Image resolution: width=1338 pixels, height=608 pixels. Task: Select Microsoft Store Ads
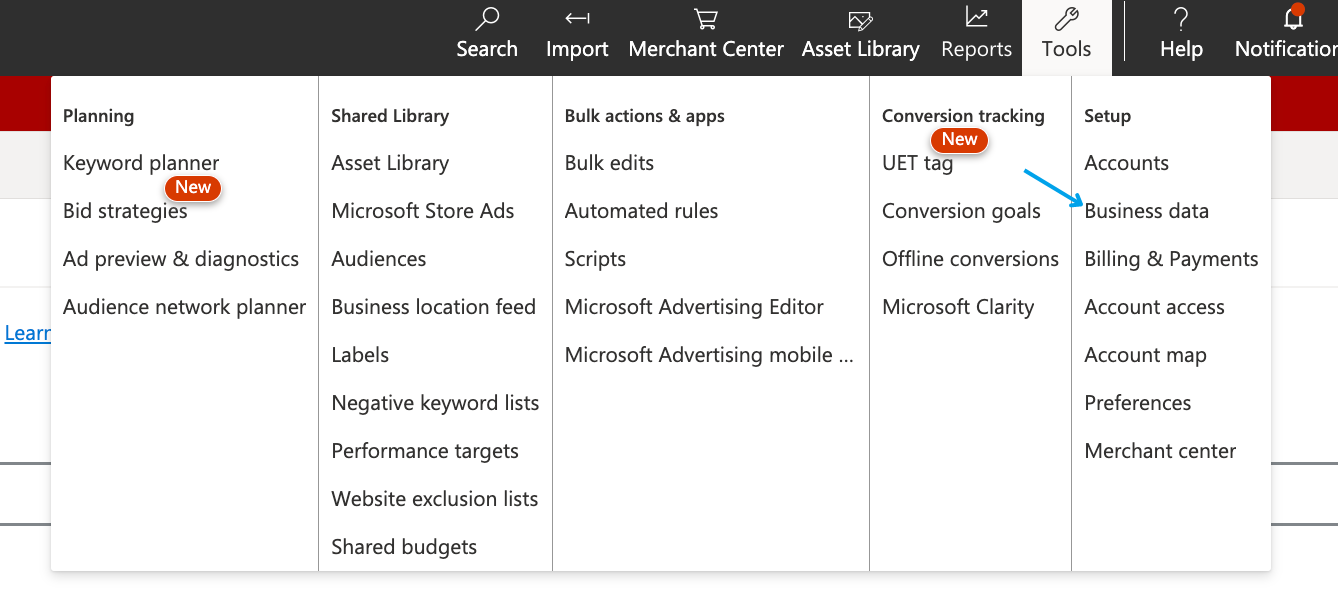423,211
